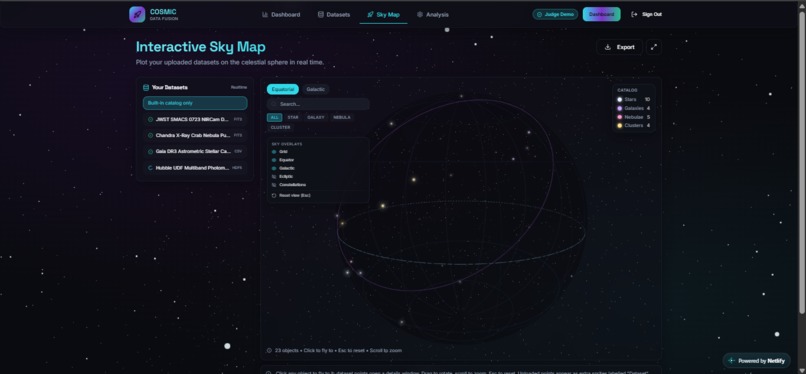The height and width of the screenshot is (374, 806).
Task: Click the Powered by Netlify badge
Action: 756,361
